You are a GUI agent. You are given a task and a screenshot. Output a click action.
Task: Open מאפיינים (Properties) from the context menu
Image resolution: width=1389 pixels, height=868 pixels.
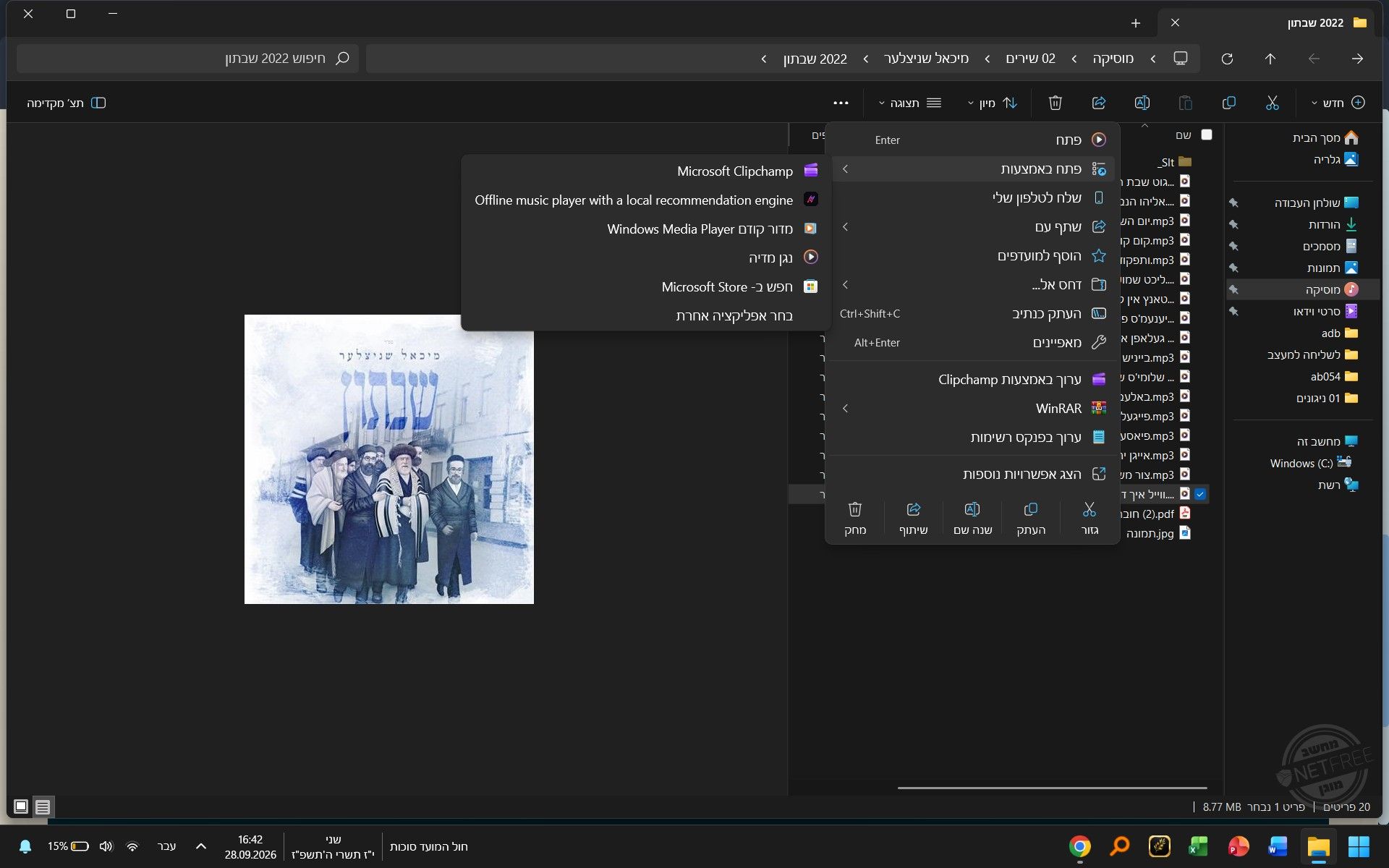tap(973, 342)
